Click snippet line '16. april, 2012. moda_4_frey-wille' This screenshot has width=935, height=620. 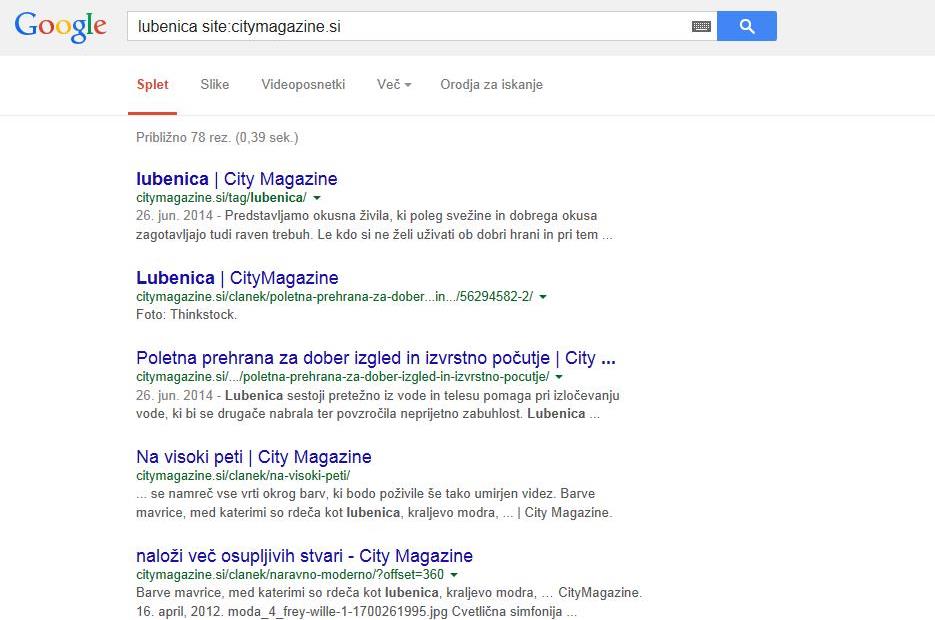pyautogui.click(x=357, y=612)
